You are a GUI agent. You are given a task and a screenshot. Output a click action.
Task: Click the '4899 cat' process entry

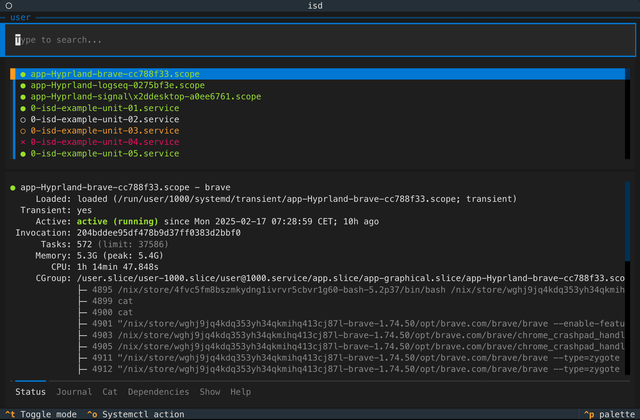pos(112,301)
